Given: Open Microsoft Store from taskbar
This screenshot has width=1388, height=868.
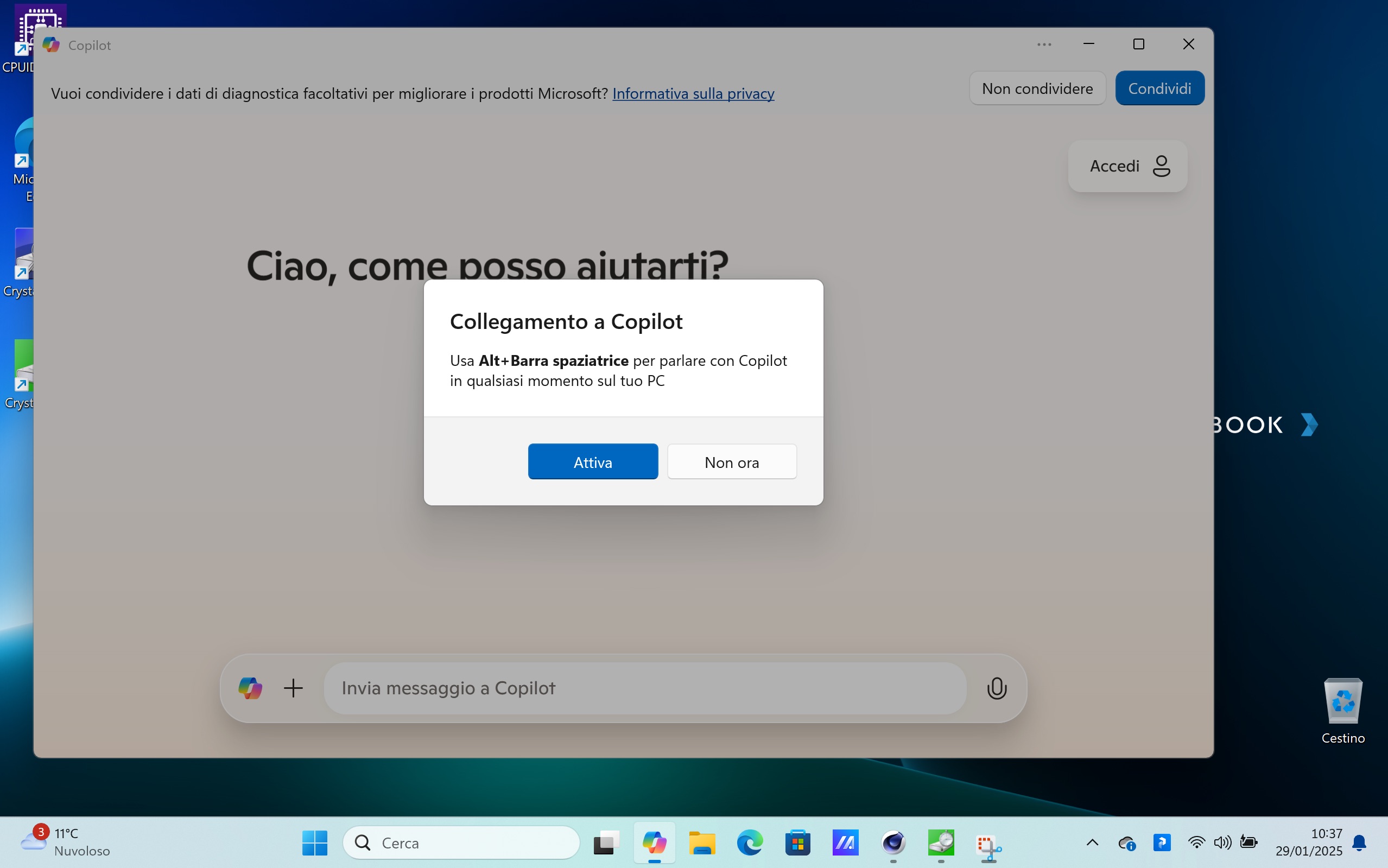Looking at the screenshot, I should click(797, 842).
